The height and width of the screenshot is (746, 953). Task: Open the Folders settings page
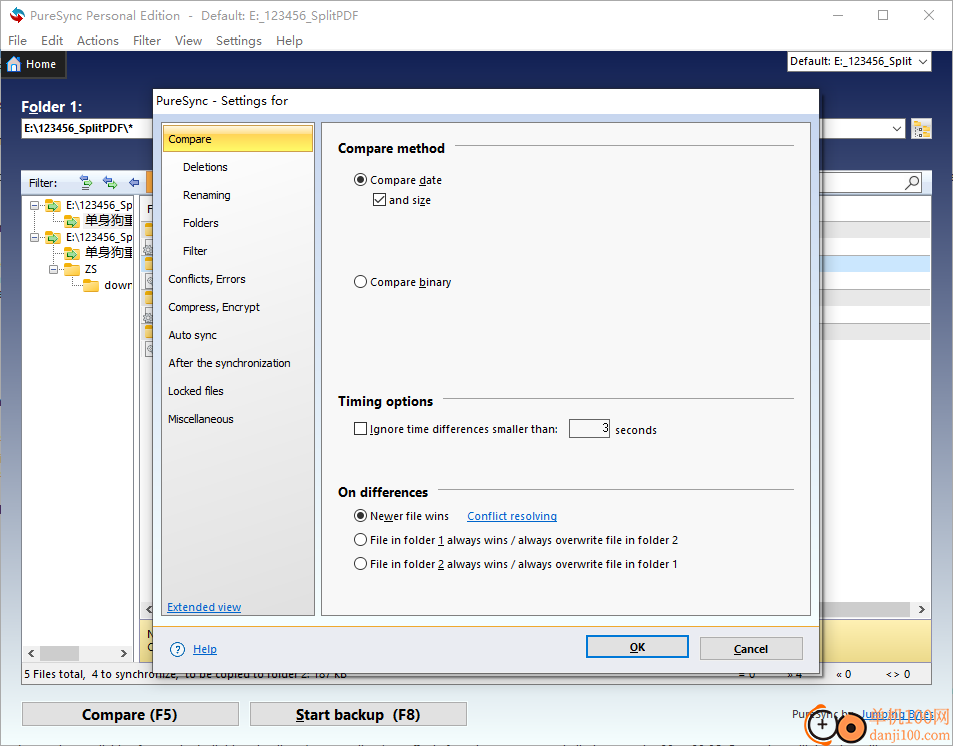(201, 223)
